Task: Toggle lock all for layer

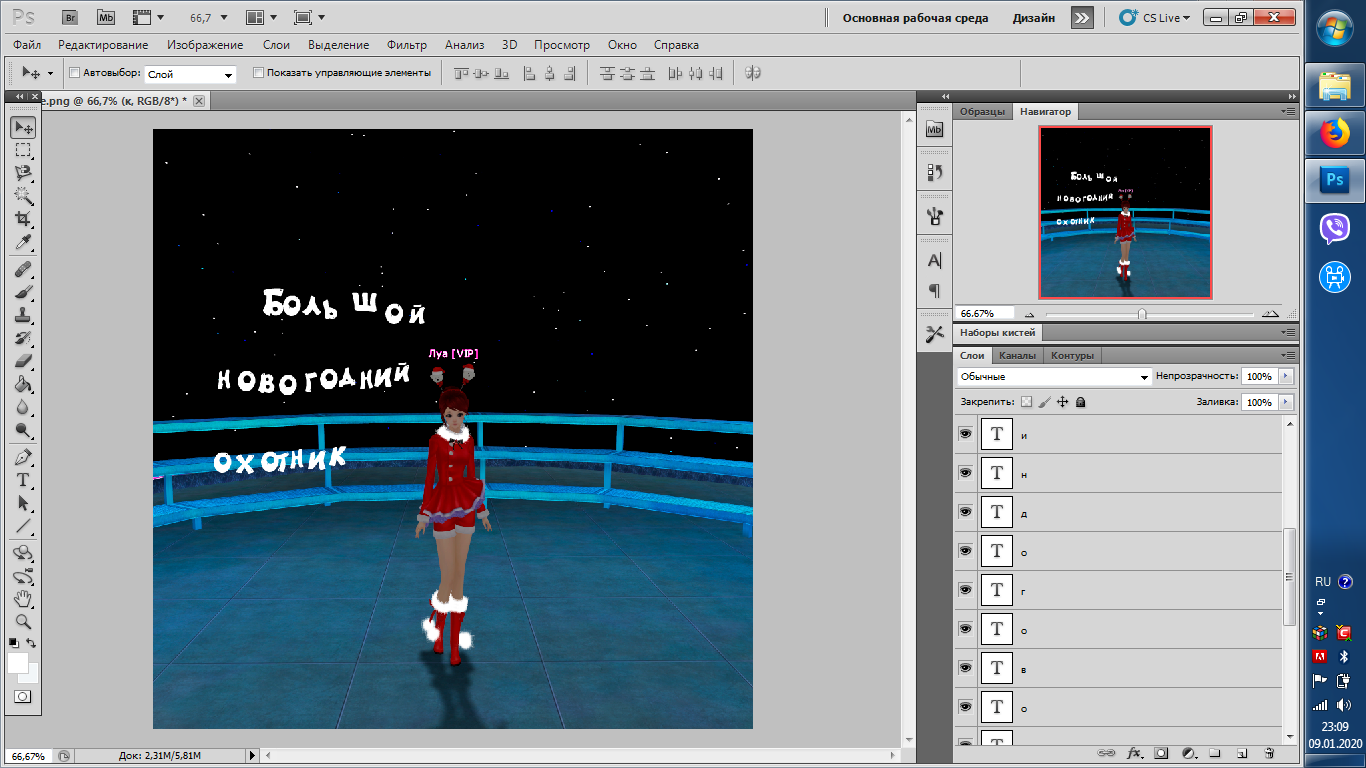Action: (x=1081, y=402)
